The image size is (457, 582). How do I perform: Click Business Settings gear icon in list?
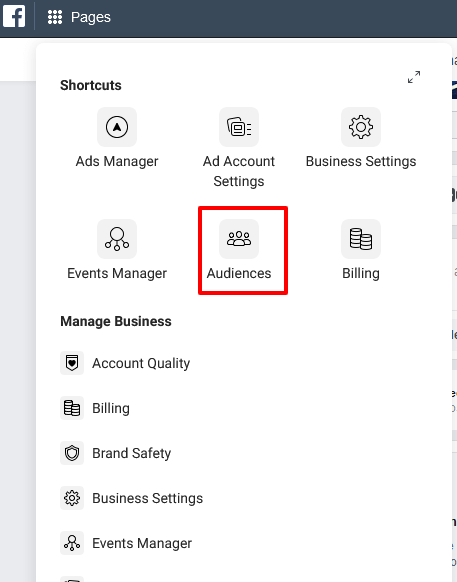[72, 498]
